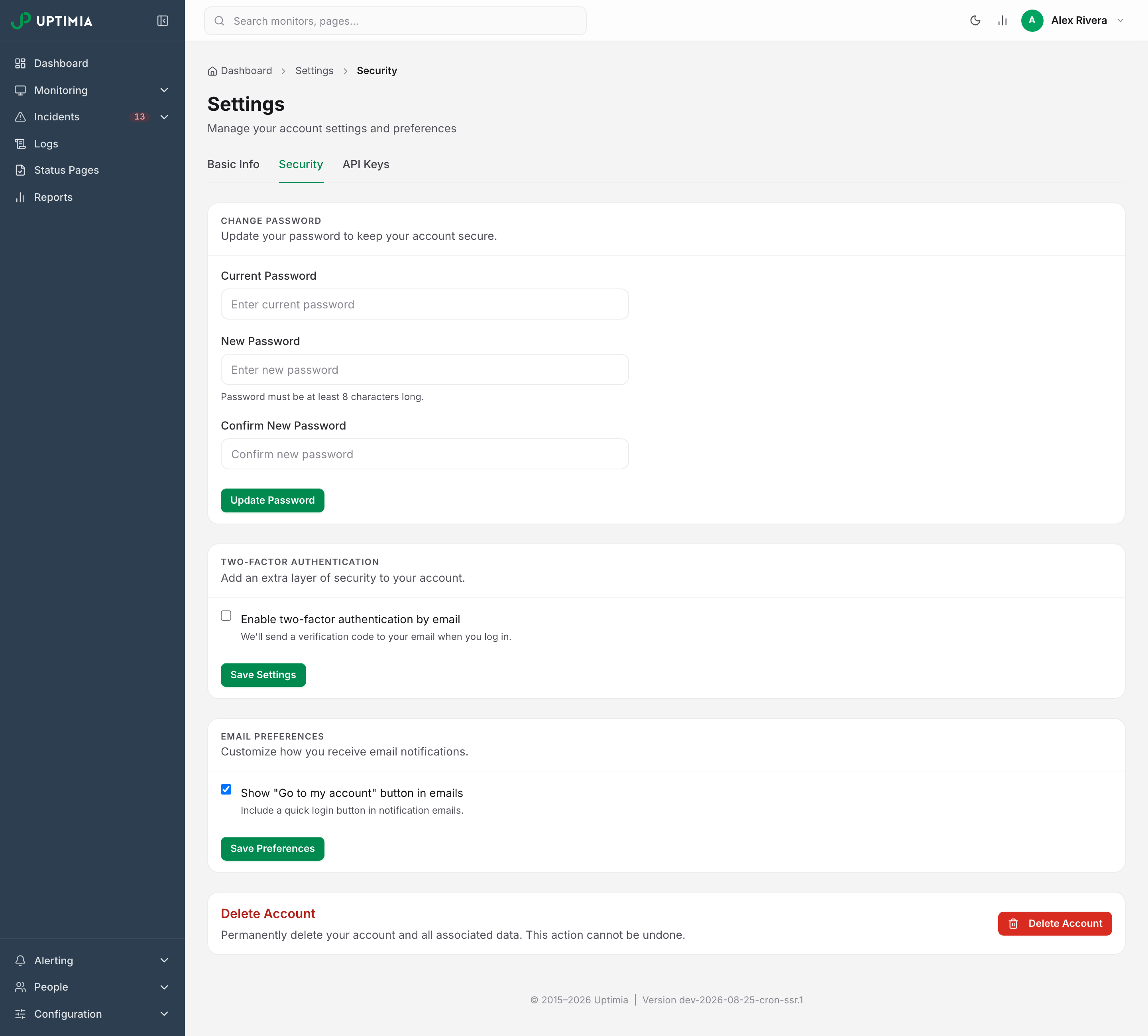This screenshot has width=1148, height=1036.
Task: Select the Security tab
Action: [x=301, y=165]
